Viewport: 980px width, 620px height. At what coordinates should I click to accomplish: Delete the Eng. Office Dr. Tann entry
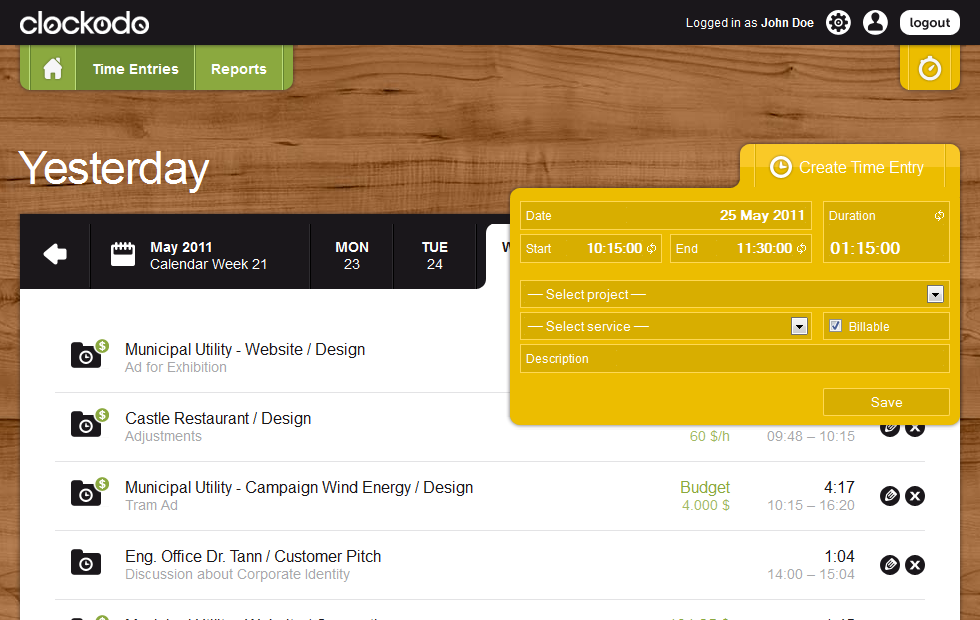pyautogui.click(x=915, y=565)
